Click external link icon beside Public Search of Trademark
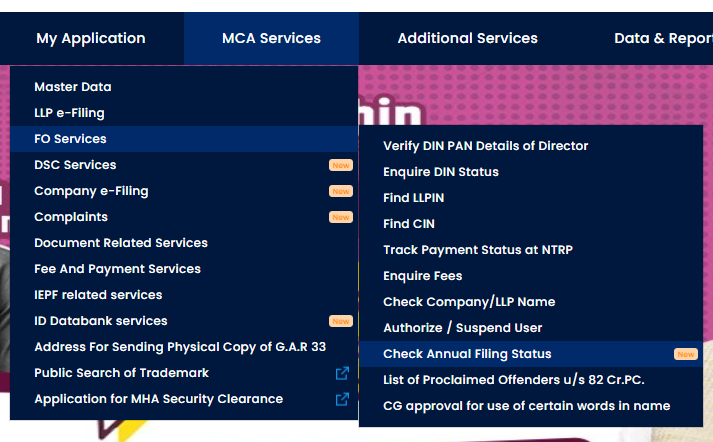 tap(342, 373)
